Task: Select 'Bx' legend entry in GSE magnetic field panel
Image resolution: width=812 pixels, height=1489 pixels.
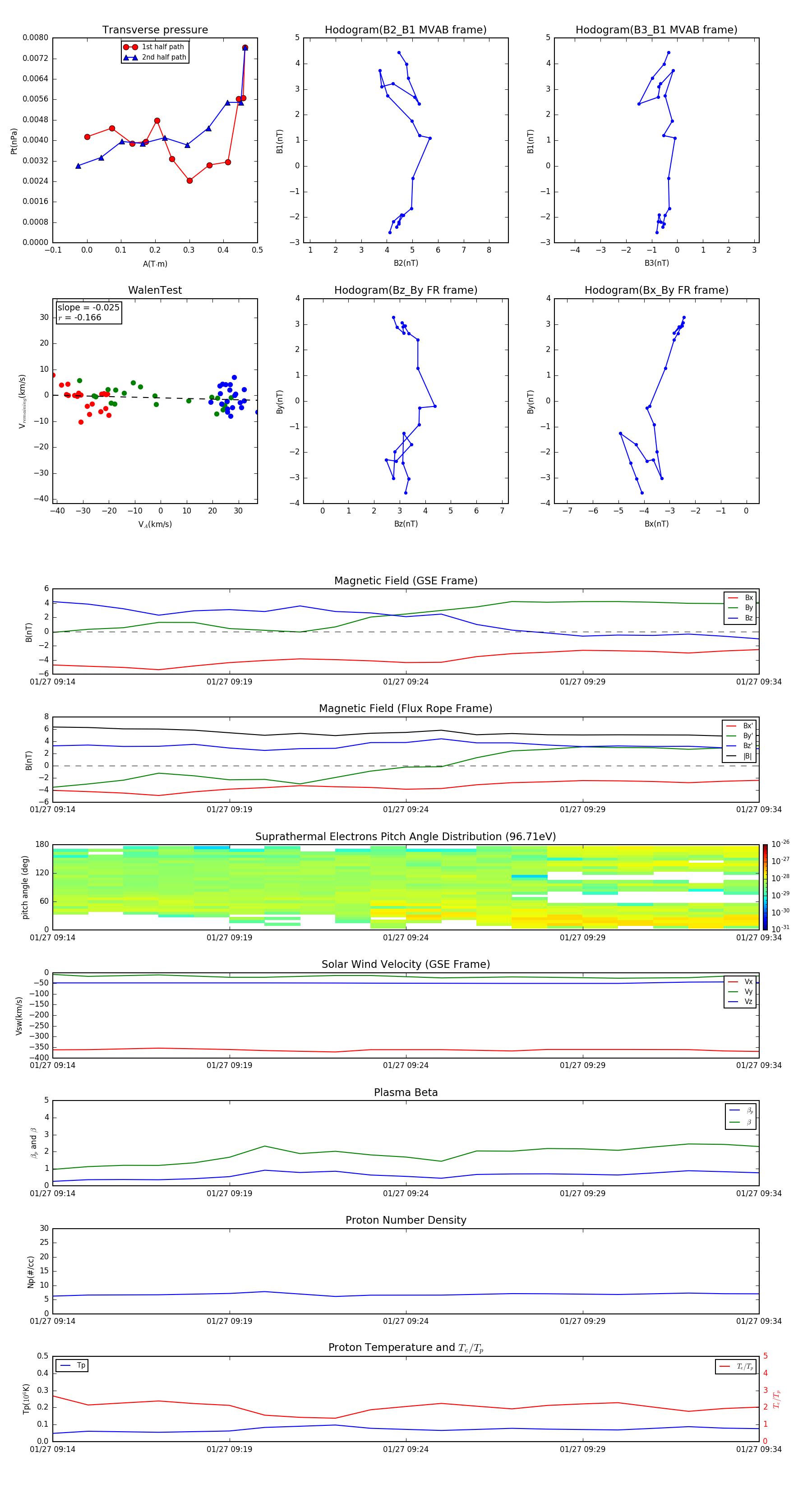Action: [x=740, y=598]
